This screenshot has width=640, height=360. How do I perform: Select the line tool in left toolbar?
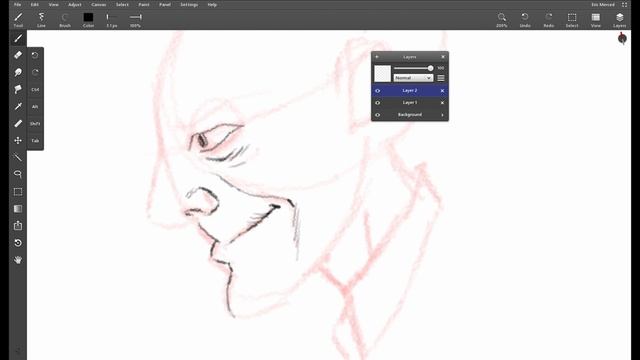[x=18, y=157]
